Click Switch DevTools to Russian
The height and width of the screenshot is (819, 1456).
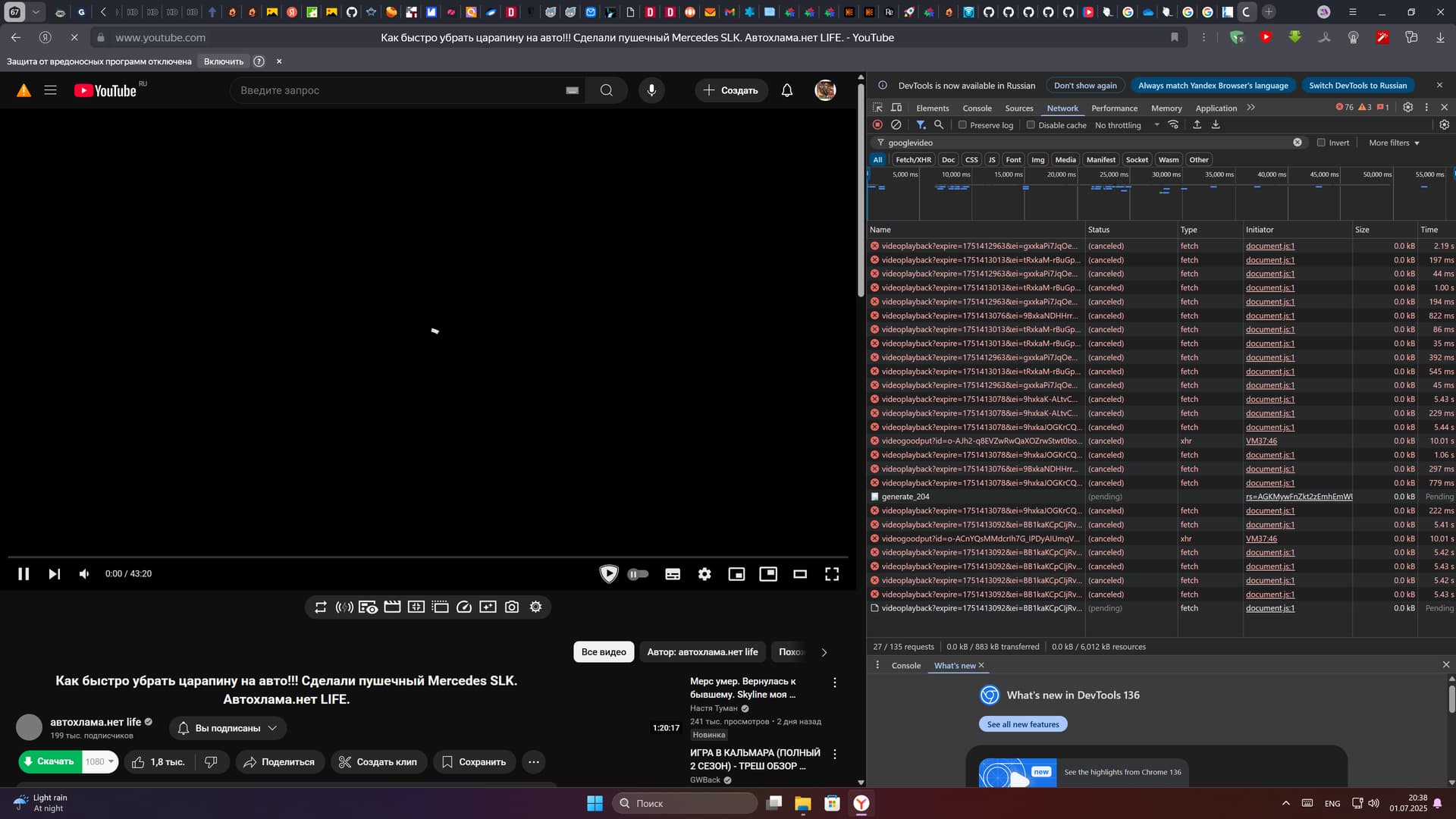[1357, 86]
